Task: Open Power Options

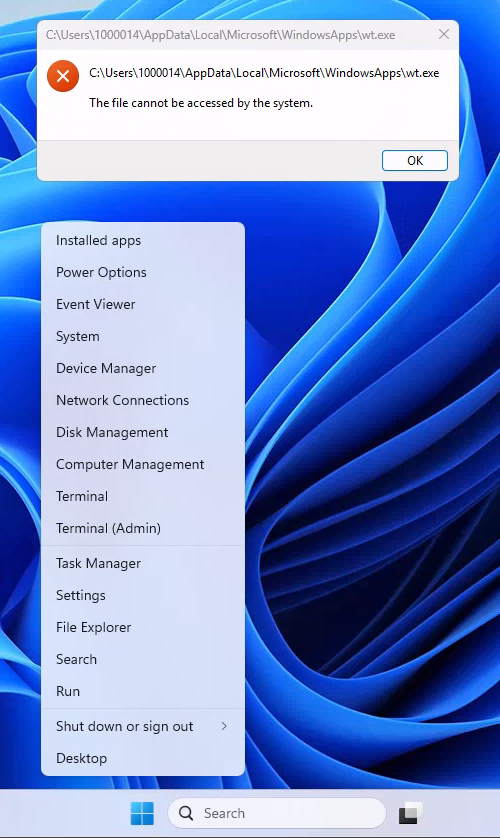Action: click(143, 273)
